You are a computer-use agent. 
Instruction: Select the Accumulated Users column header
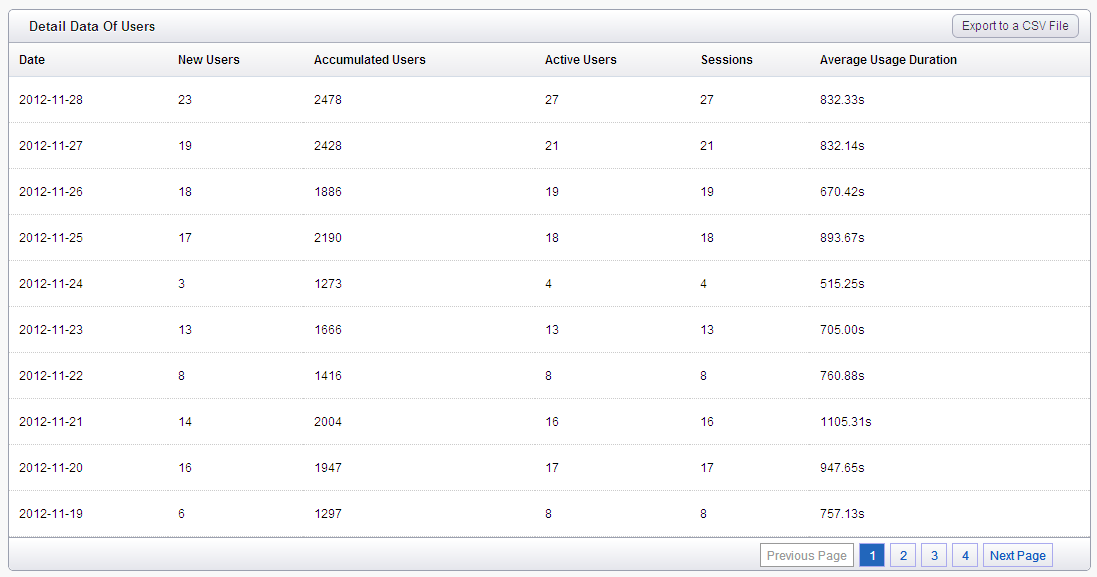tap(369, 60)
